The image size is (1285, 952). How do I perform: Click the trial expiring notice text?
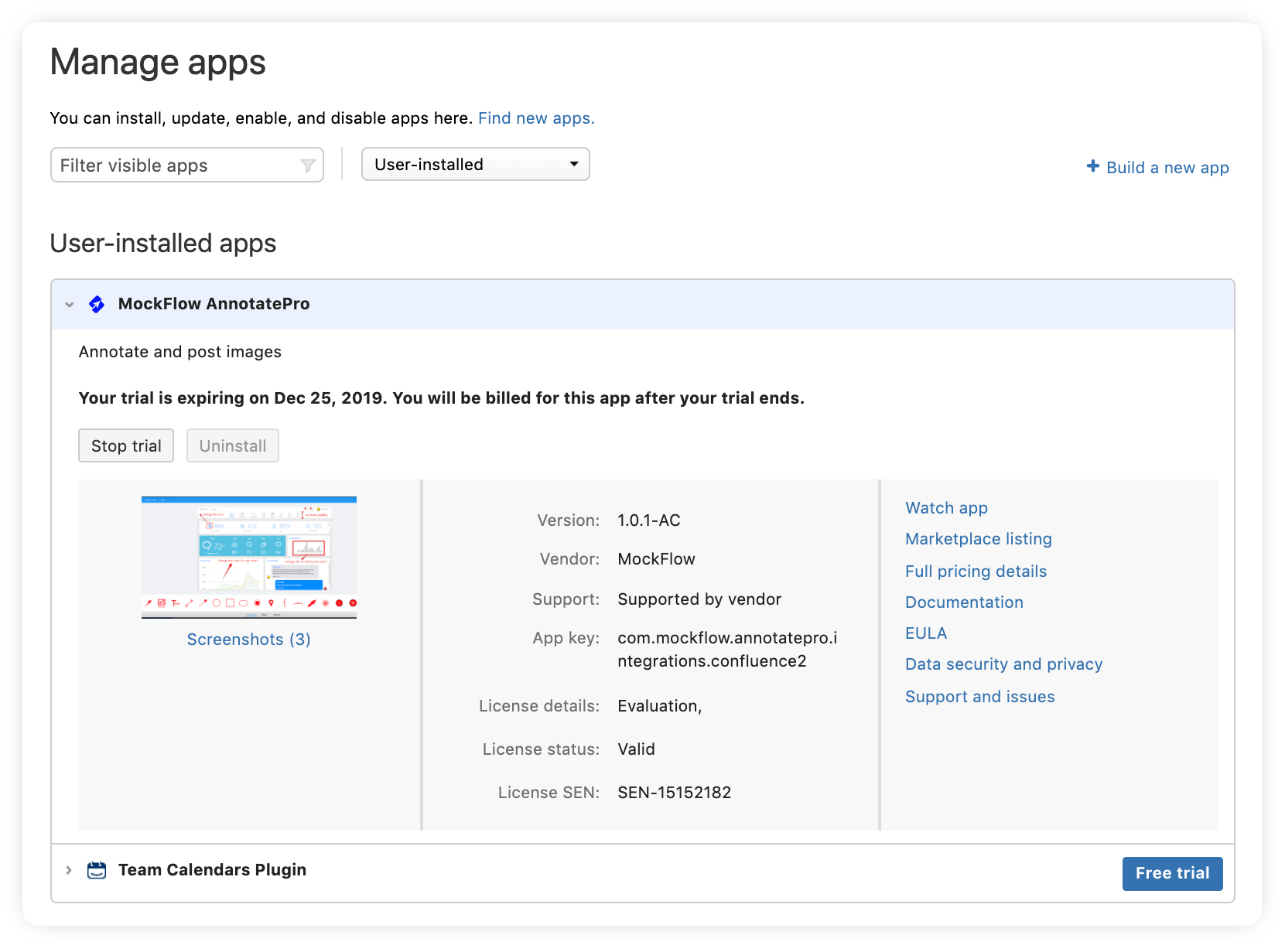[x=442, y=398]
